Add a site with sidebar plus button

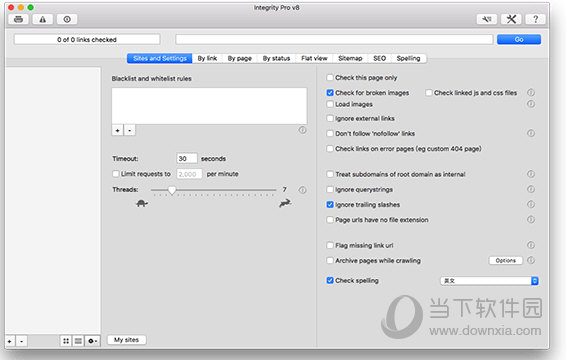(x=10, y=341)
